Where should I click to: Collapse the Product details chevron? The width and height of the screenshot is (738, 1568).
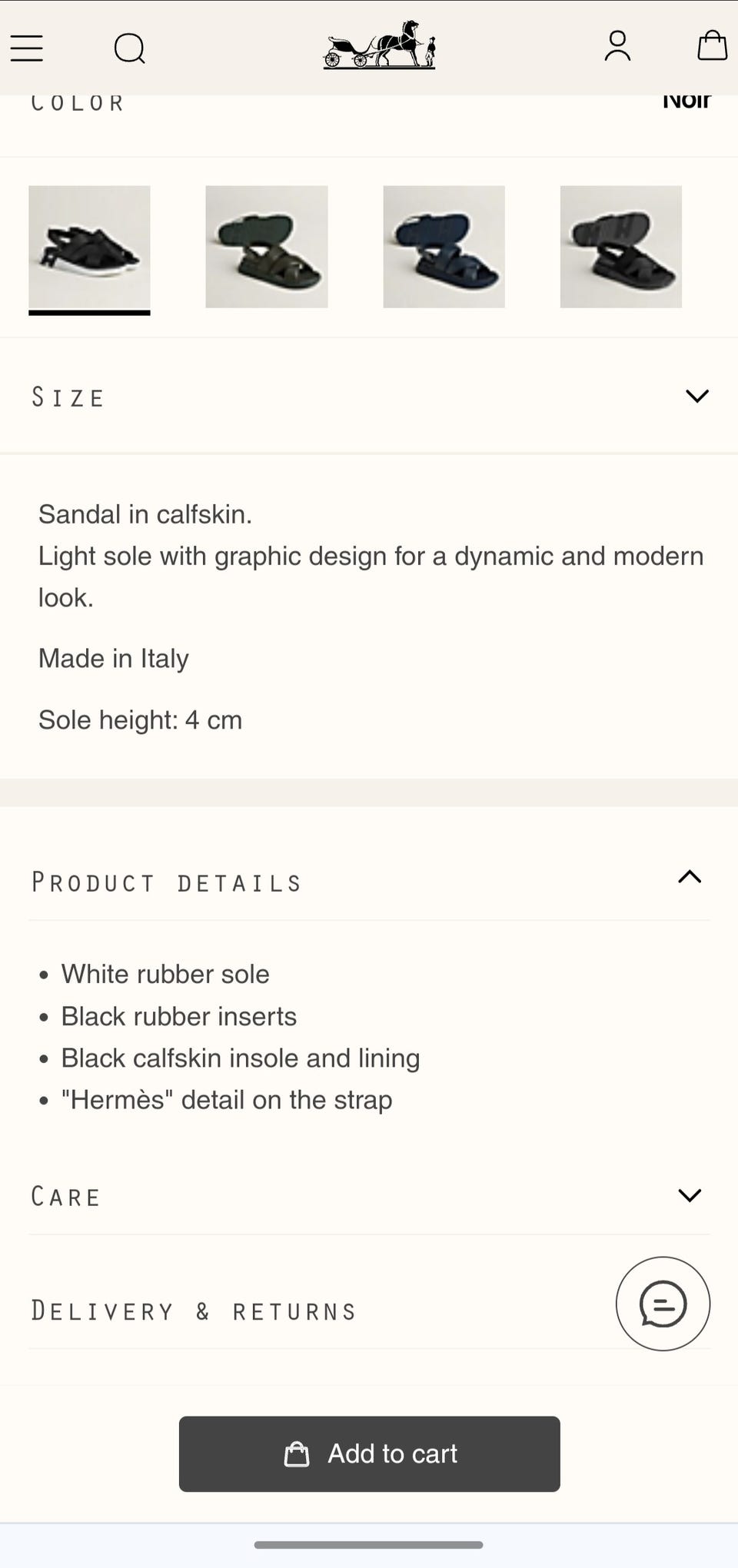[690, 877]
